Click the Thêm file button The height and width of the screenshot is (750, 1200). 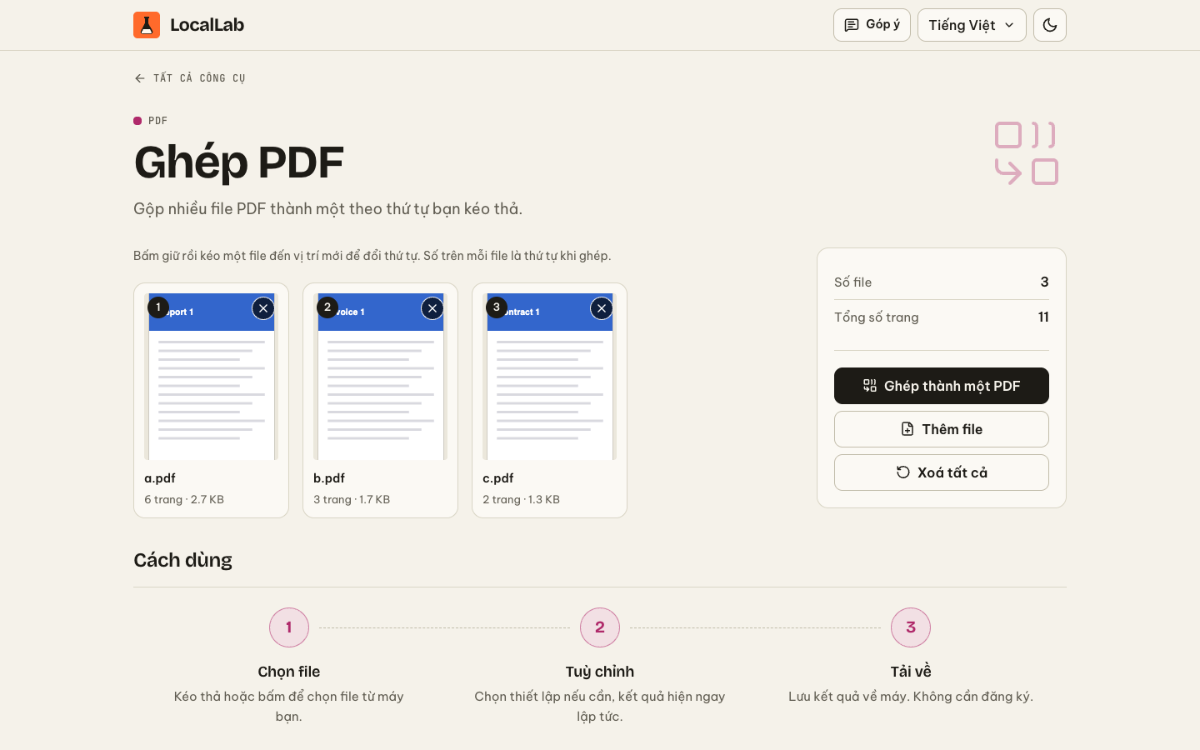pos(941,429)
